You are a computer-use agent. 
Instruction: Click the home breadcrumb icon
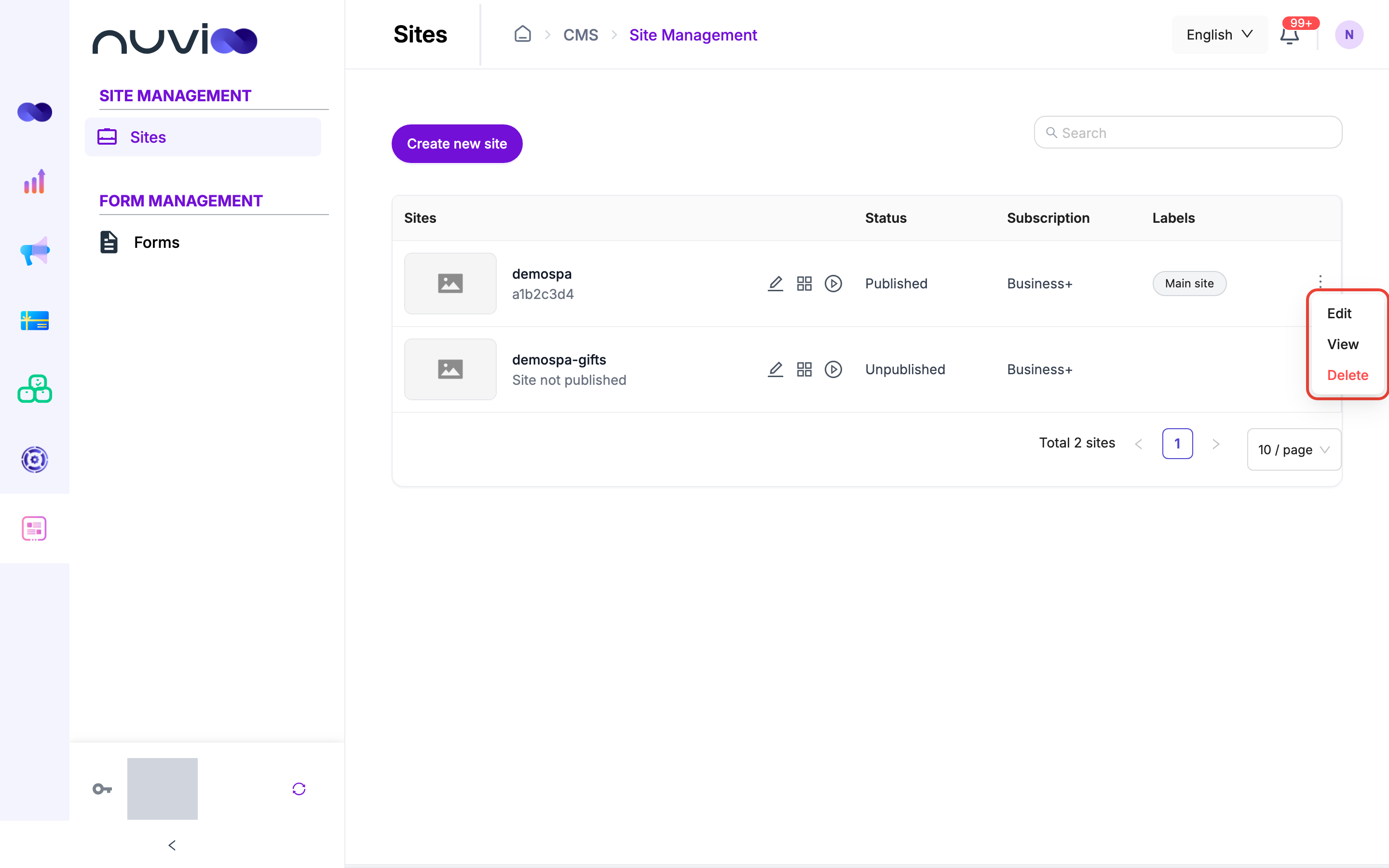[x=522, y=34]
